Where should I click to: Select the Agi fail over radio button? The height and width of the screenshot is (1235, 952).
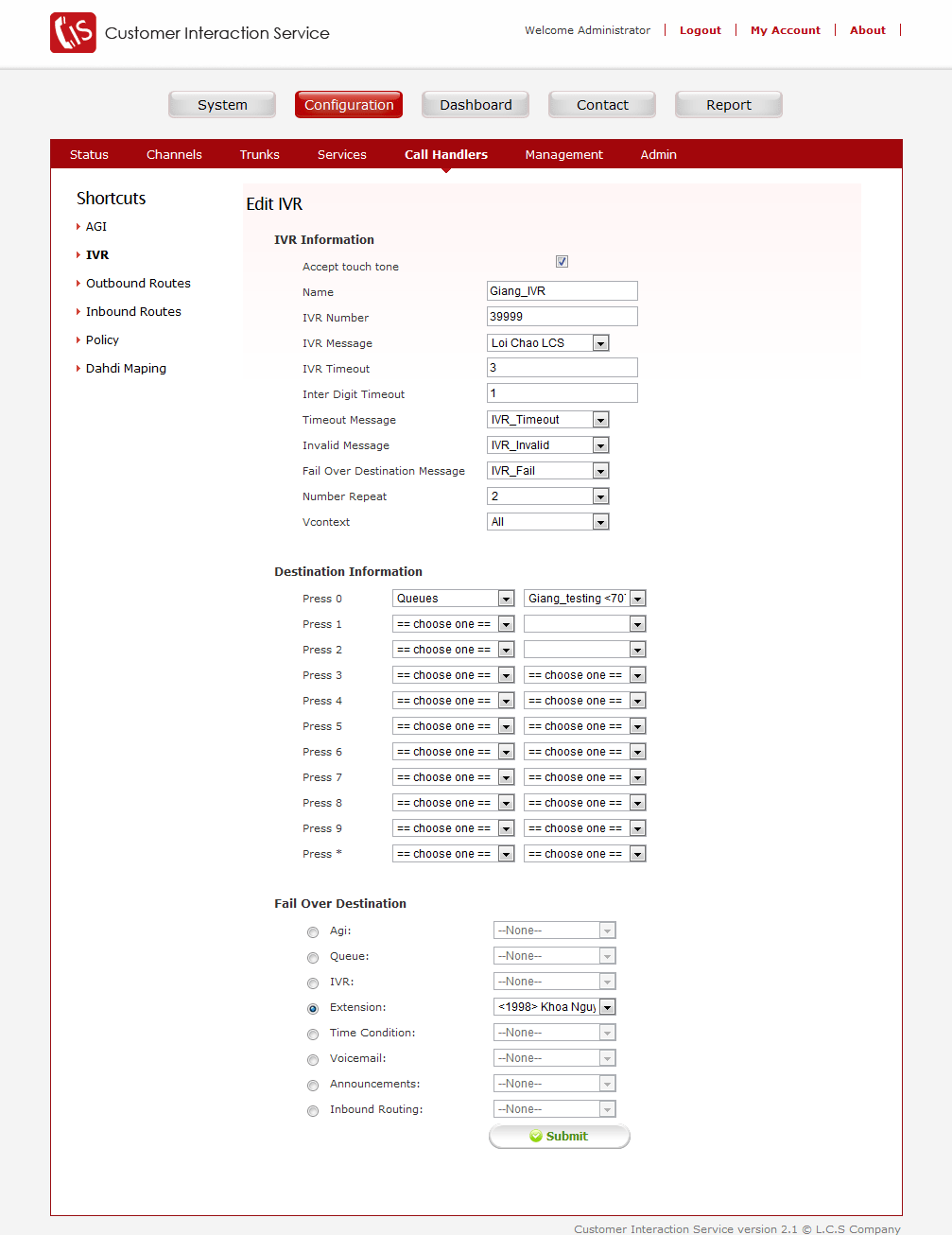coord(313,932)
